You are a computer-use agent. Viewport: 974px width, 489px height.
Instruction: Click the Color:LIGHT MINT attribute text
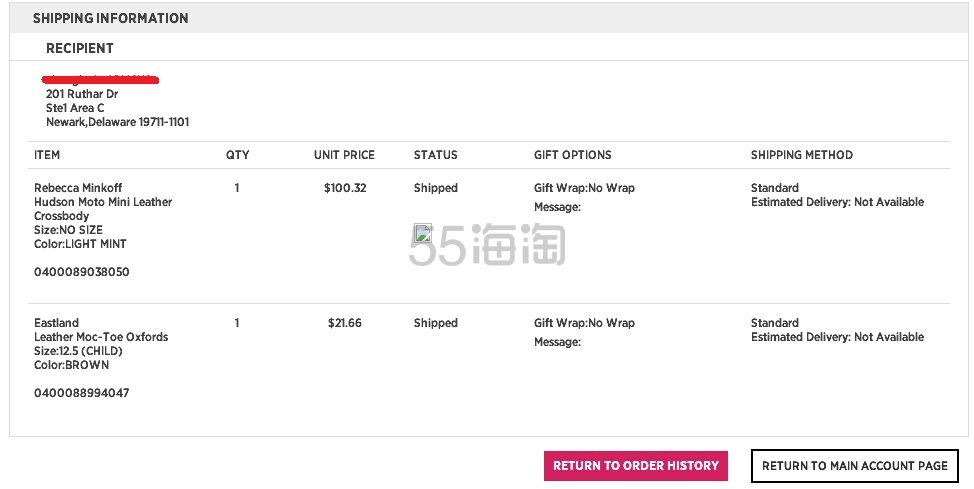point(80,244)
